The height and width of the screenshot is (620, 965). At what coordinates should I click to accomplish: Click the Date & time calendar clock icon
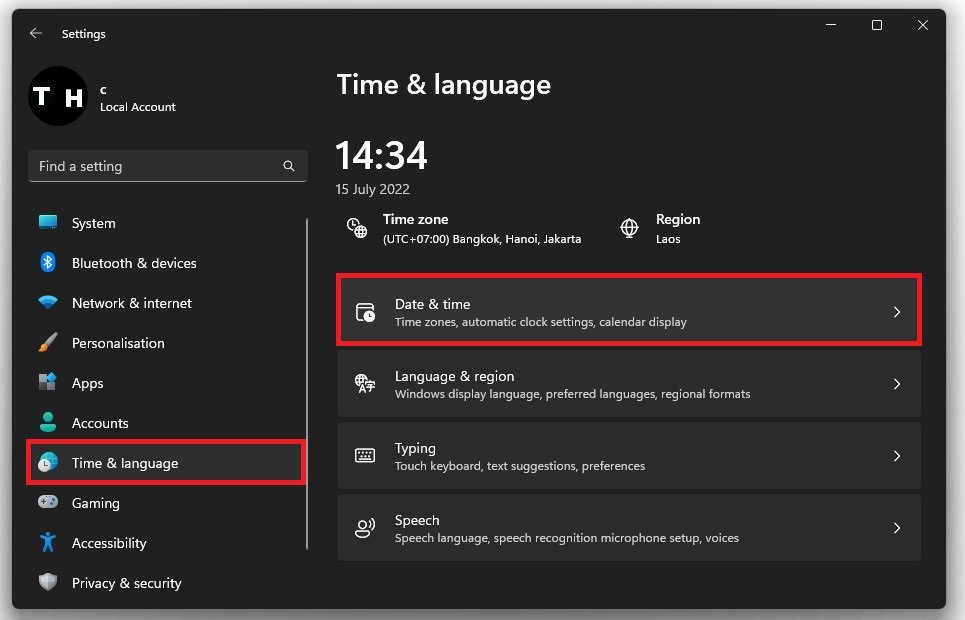[366, 312]
